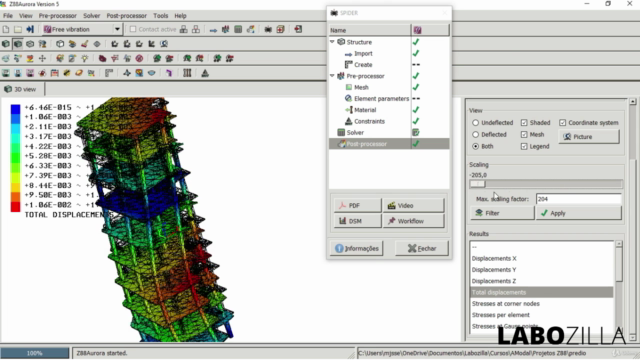Image resolution: width=640 pixels, height=360 pixels.
Task: Click the black SPIDER icon in top toolbar
Action: [268, 29]
